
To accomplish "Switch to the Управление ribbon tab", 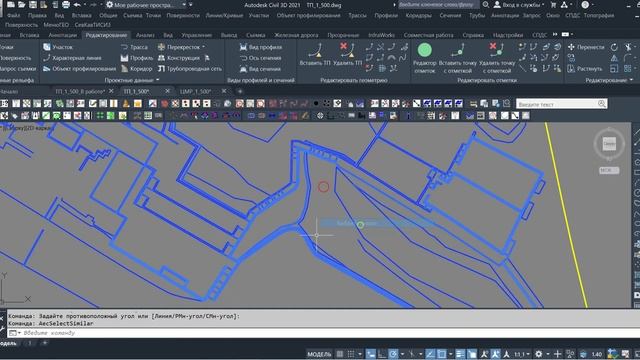I will pyautogui.click(x=196, y=35).
